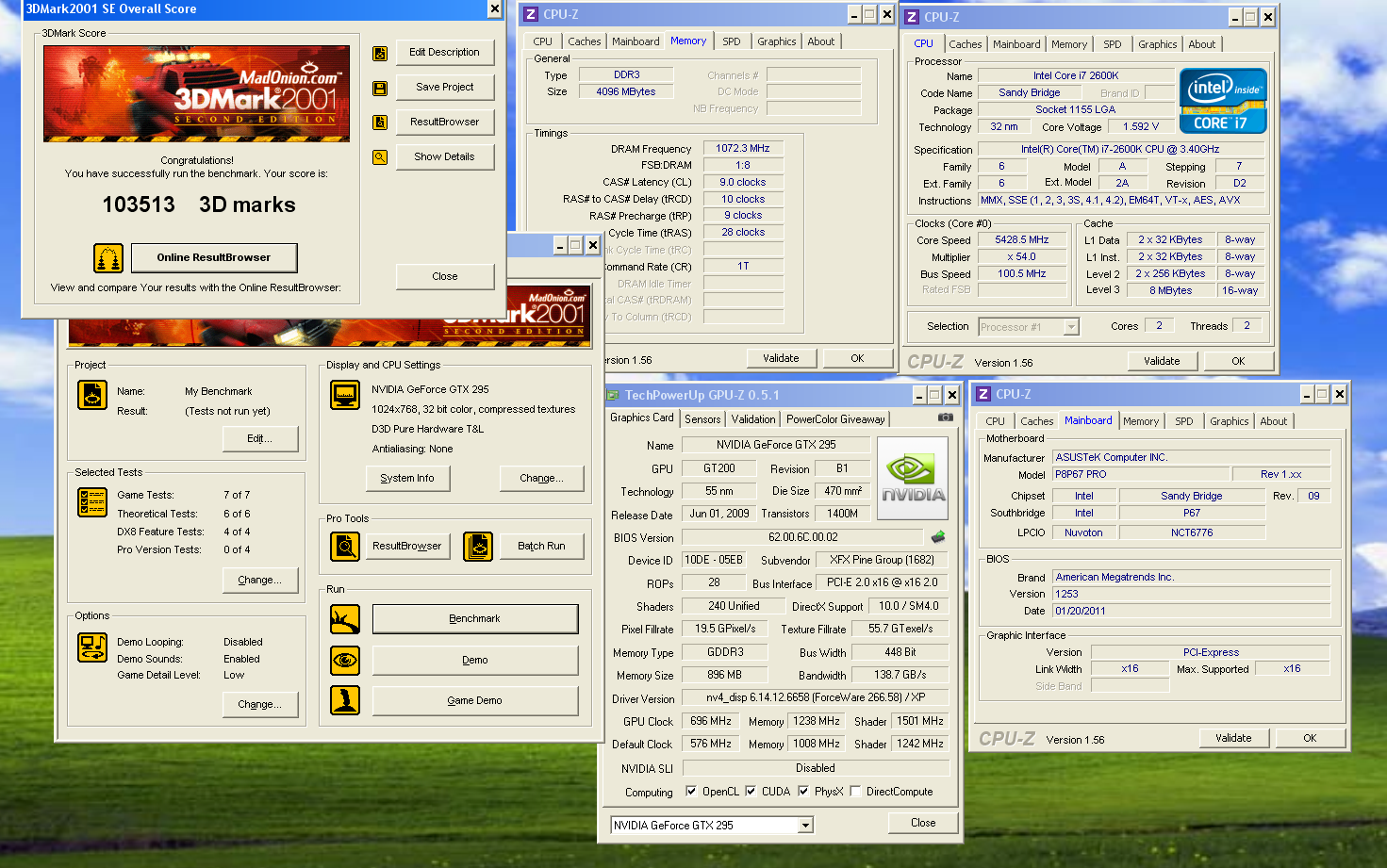Enable the DirectCompute checkbox in GPU-Z

[855, 792]
